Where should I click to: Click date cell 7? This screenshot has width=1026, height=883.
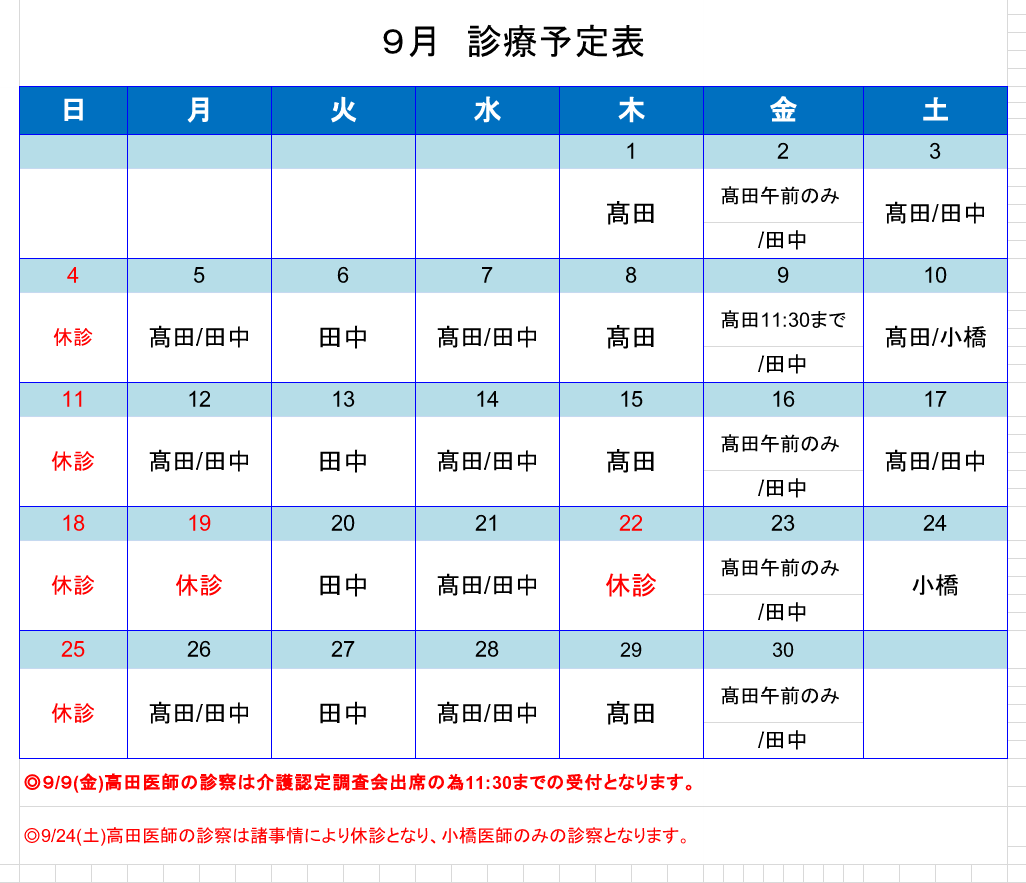[487, 276]
